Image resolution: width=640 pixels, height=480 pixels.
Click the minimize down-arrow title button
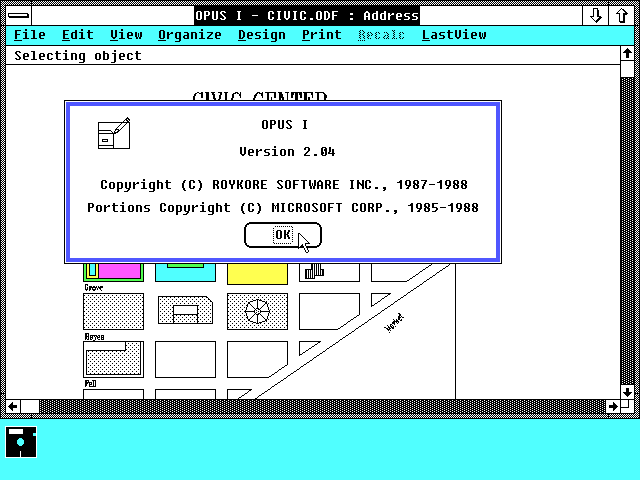click(x=596, y=16)
